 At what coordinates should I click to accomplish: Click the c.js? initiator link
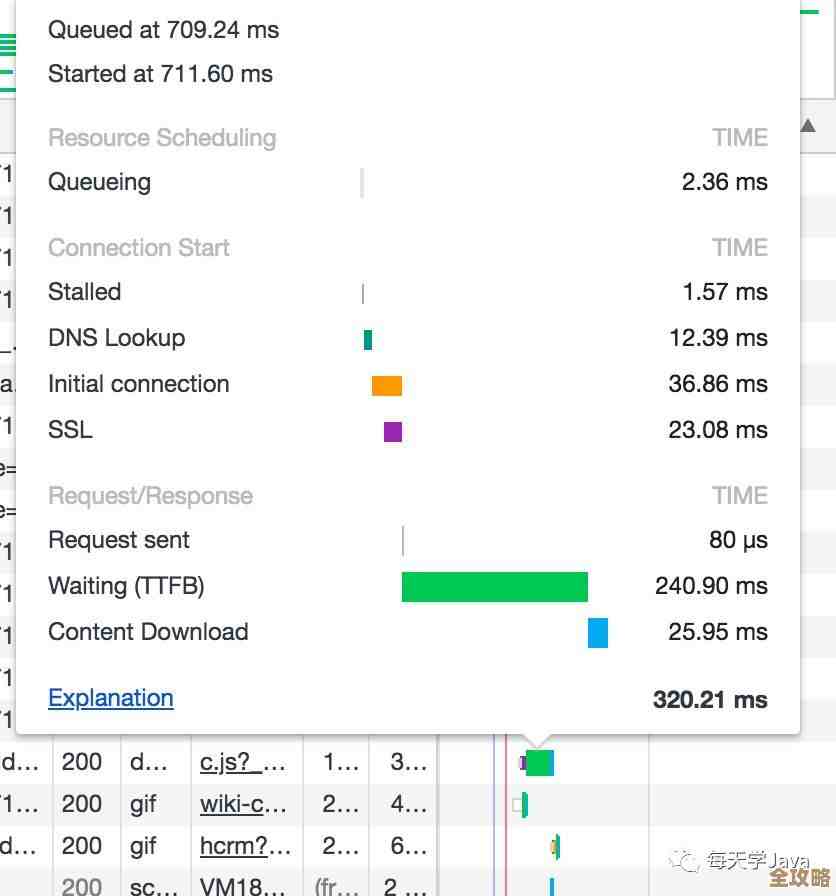click(x=243, y=762)
